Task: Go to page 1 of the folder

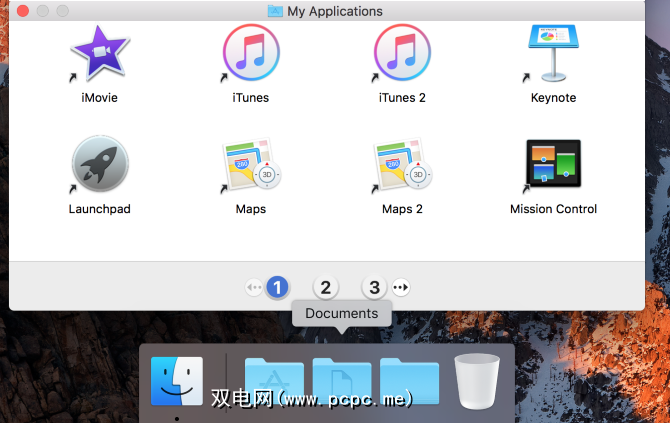Action: [x=277, y=287]
